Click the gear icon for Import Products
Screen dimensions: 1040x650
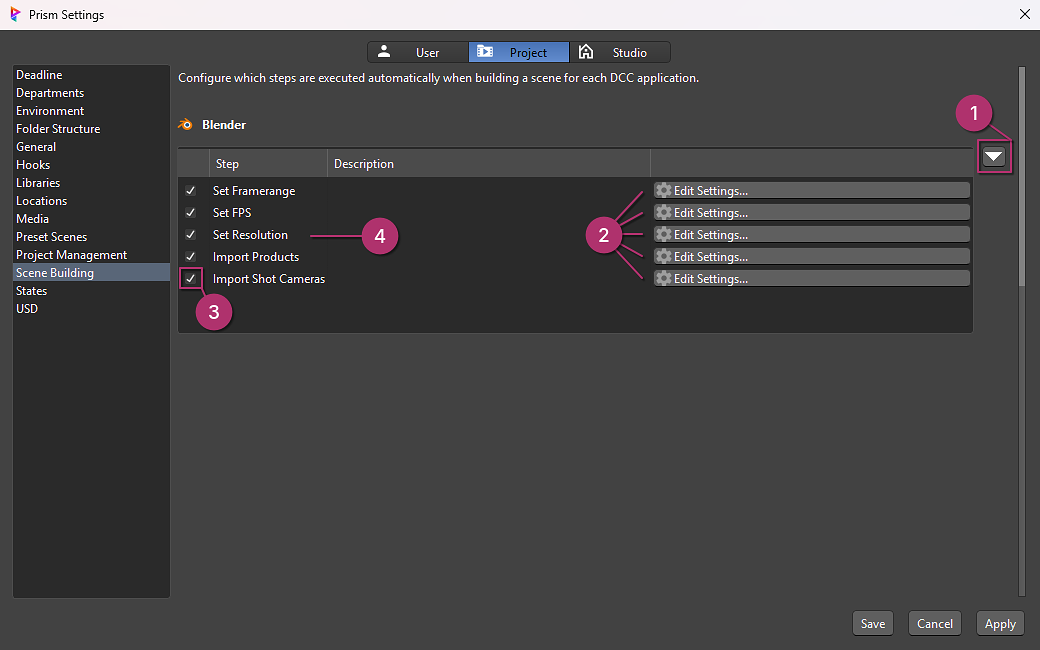click(663, 256)
